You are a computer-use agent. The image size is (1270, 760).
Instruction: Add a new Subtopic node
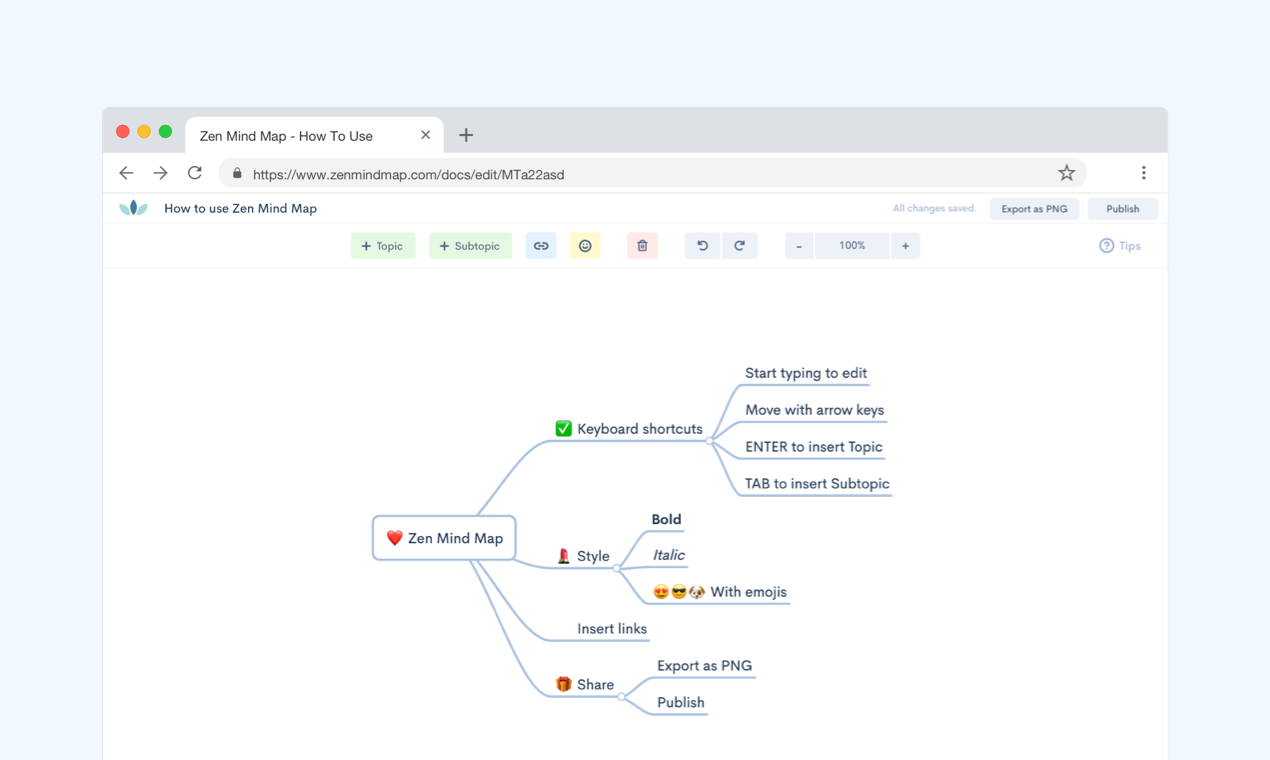(470, 245)
